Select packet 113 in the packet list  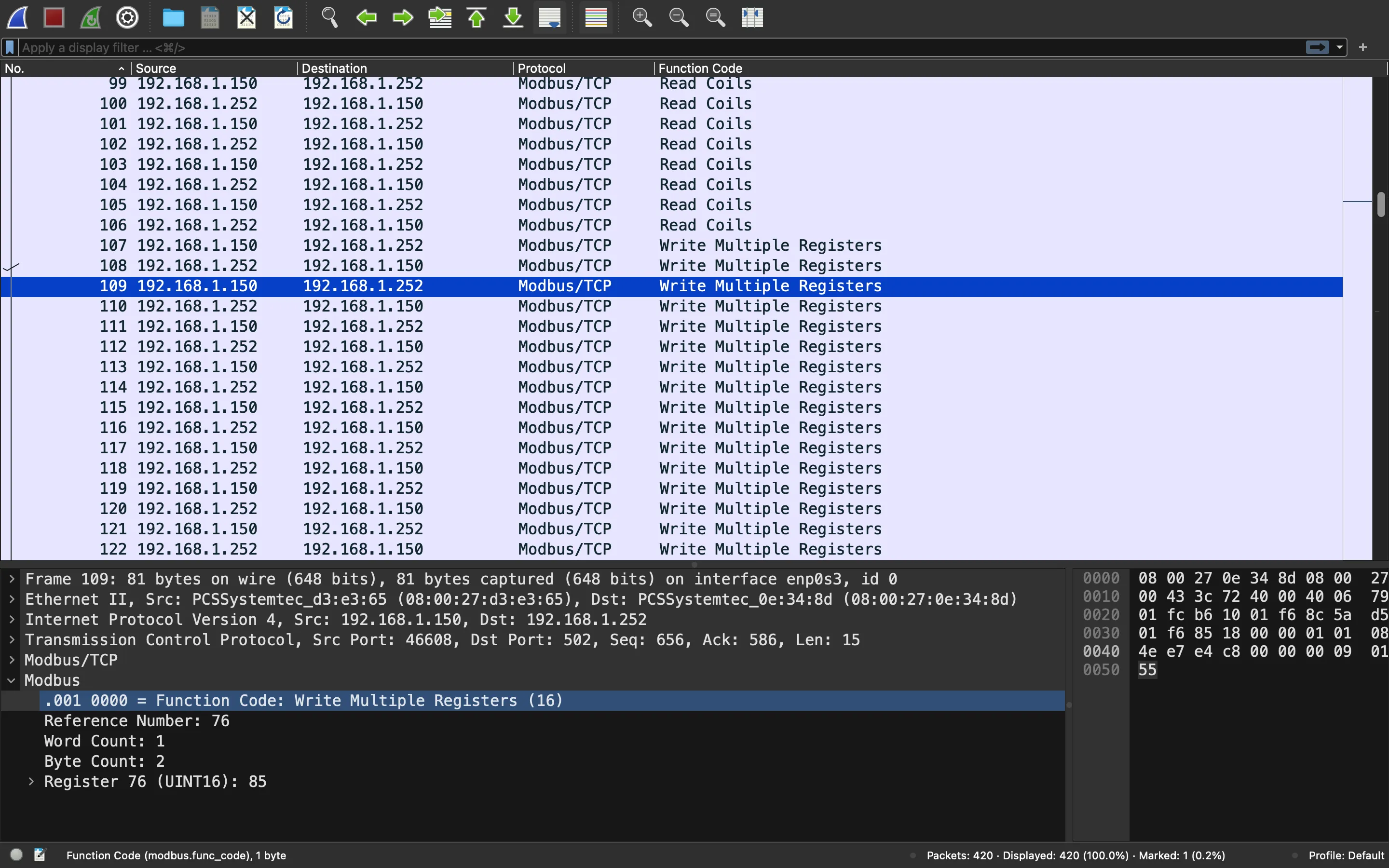(671, 367)
